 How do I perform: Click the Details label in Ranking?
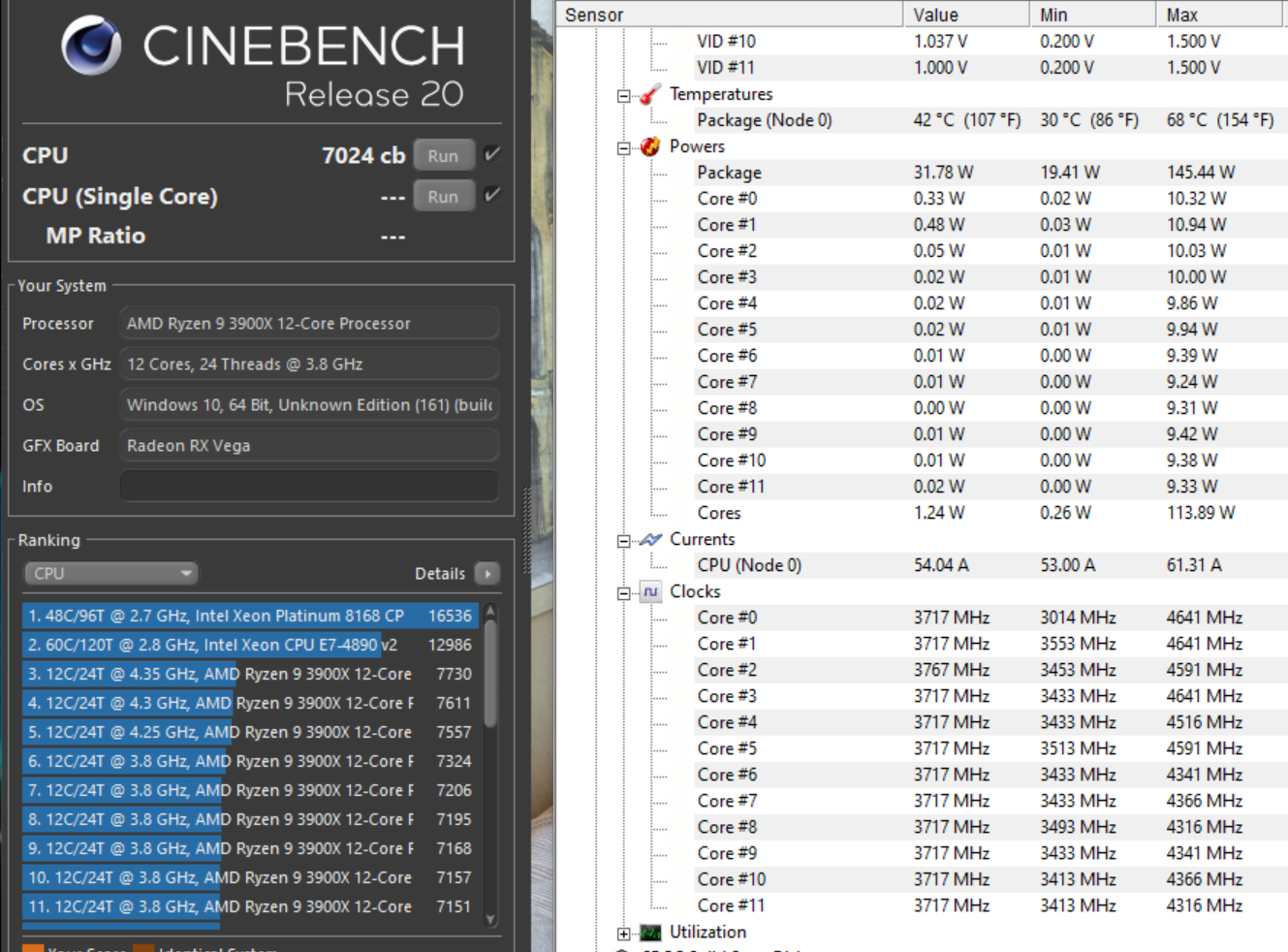[440, 574]
